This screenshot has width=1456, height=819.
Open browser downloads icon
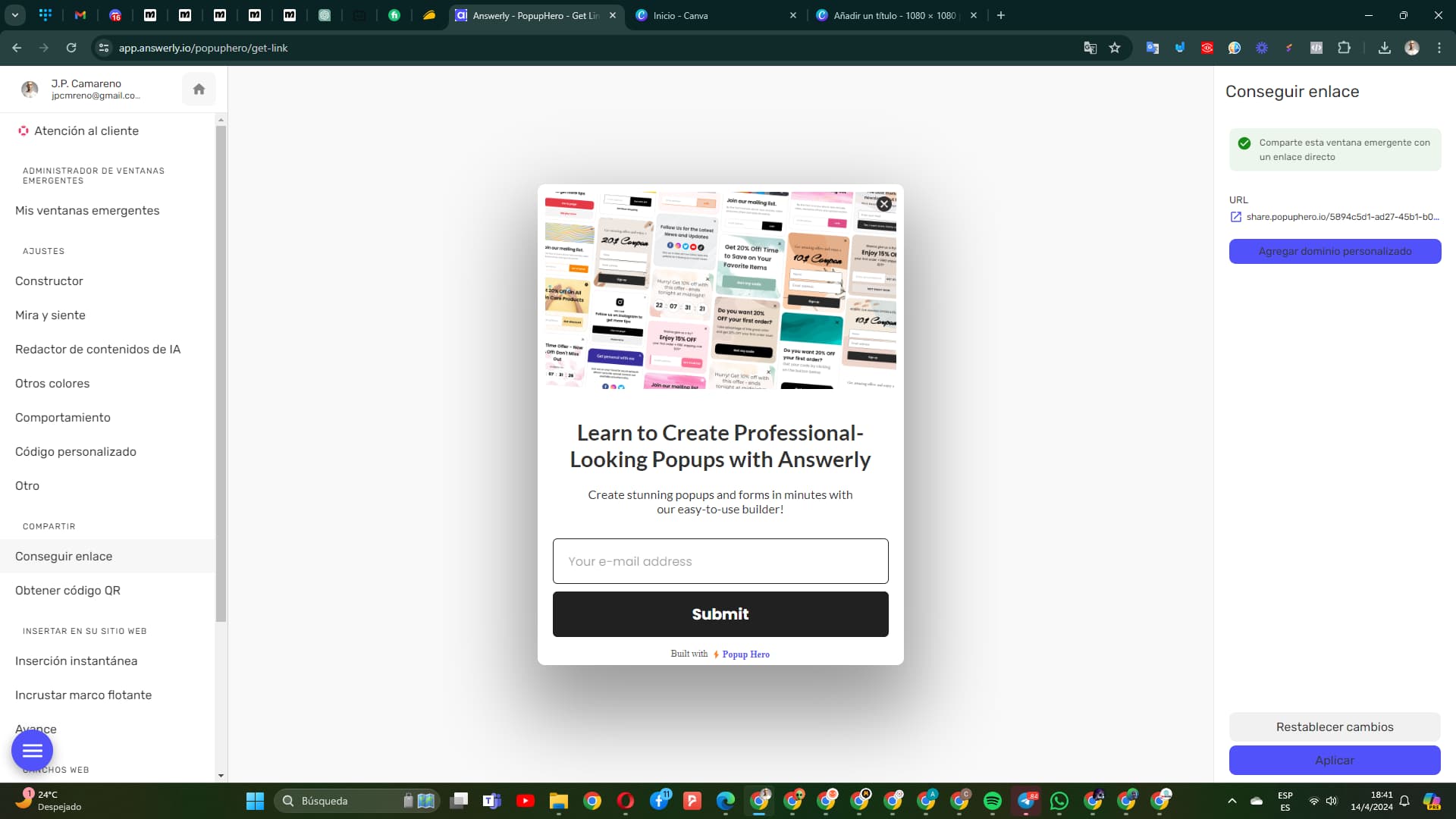(1384, 48)
